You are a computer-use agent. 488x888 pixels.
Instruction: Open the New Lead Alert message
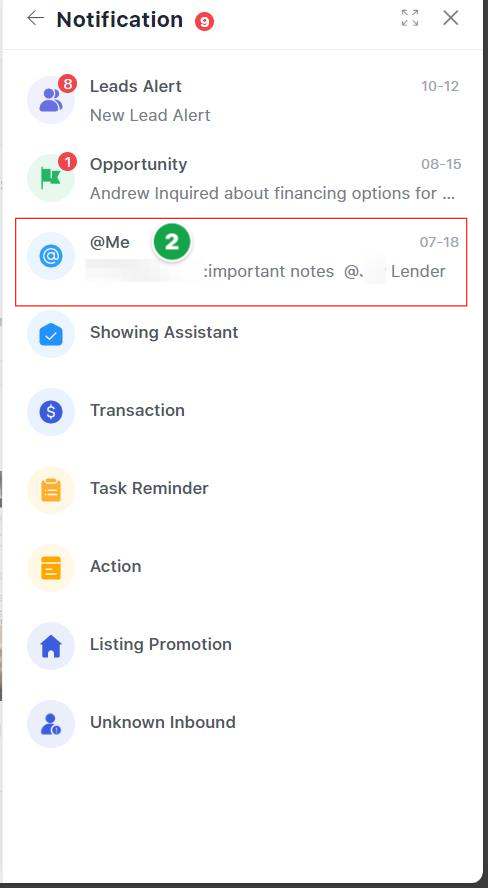(150, 116)
